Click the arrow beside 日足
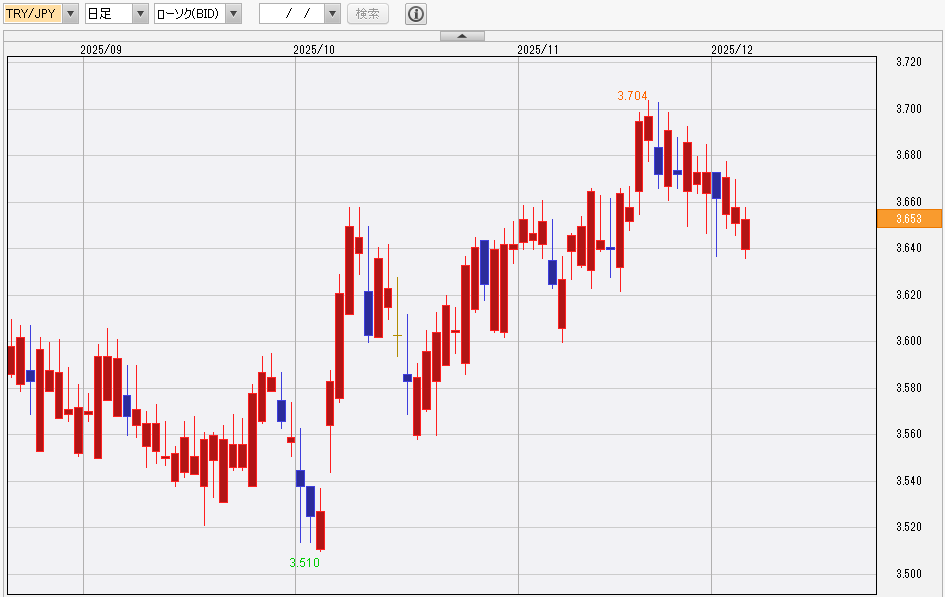Image resolution: width=945 pixels, height=597 pixels. tap(140, 13)
